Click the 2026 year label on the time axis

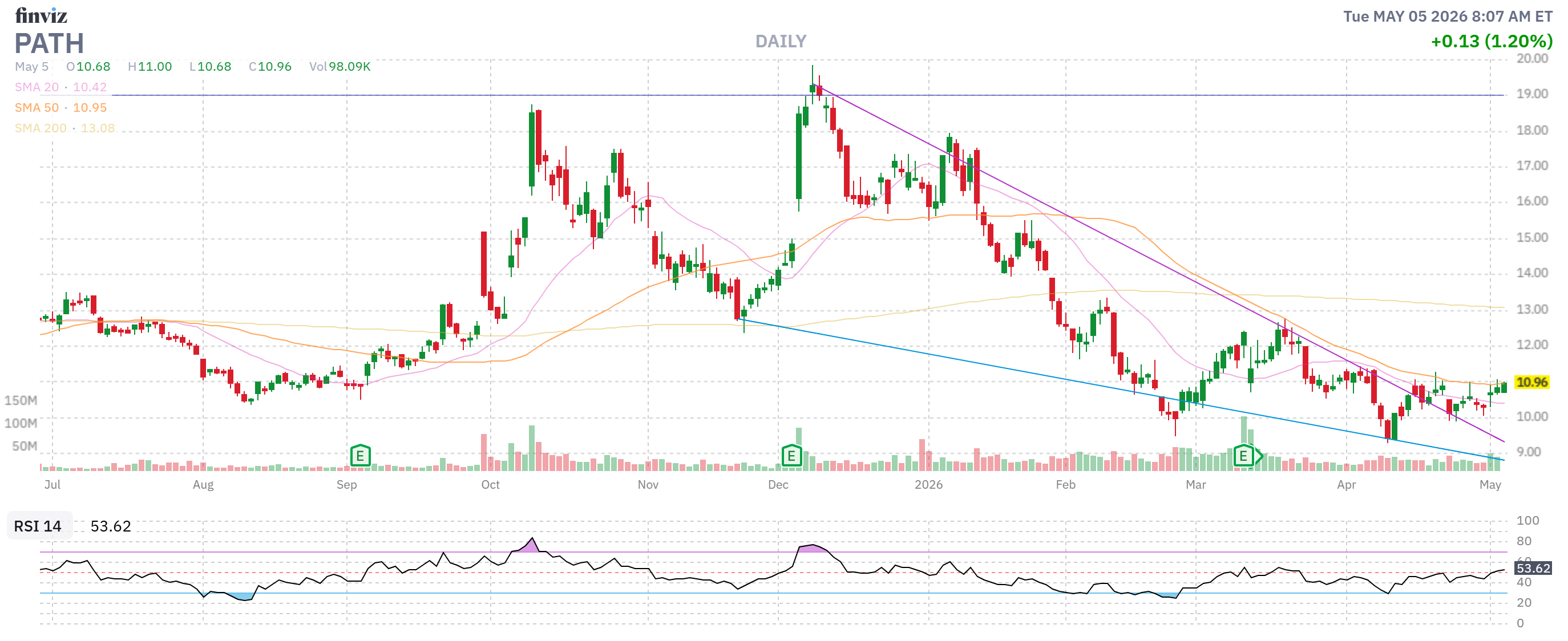(x=929, y=485)
